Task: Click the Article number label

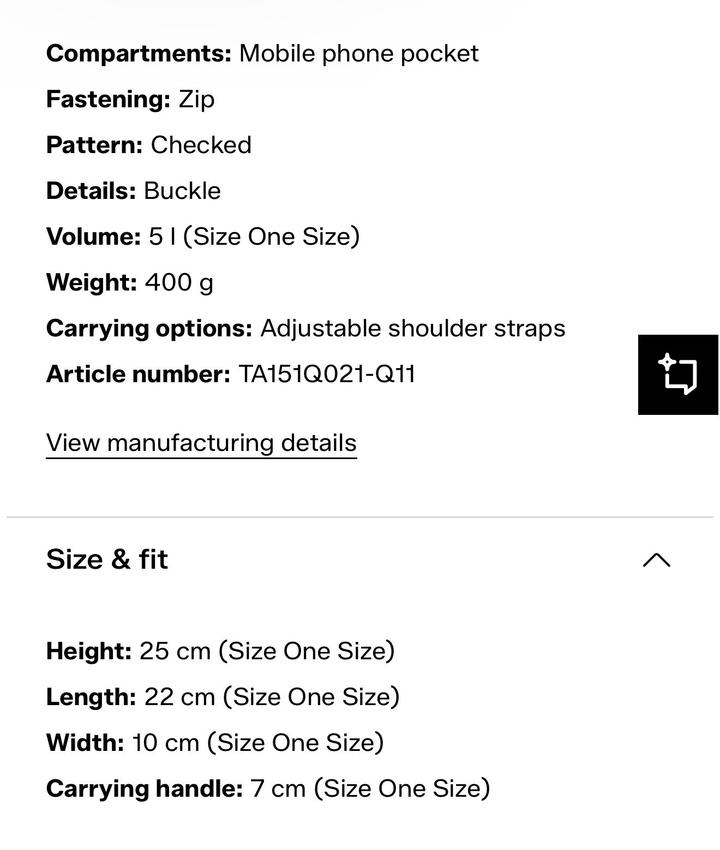Action: click(138, 374)
